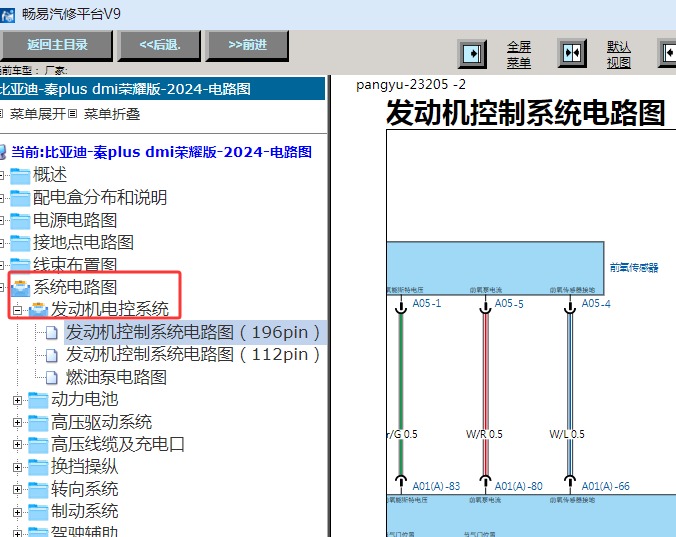
Task: Click the 返回主目录 button
Action: click(56, 45)
